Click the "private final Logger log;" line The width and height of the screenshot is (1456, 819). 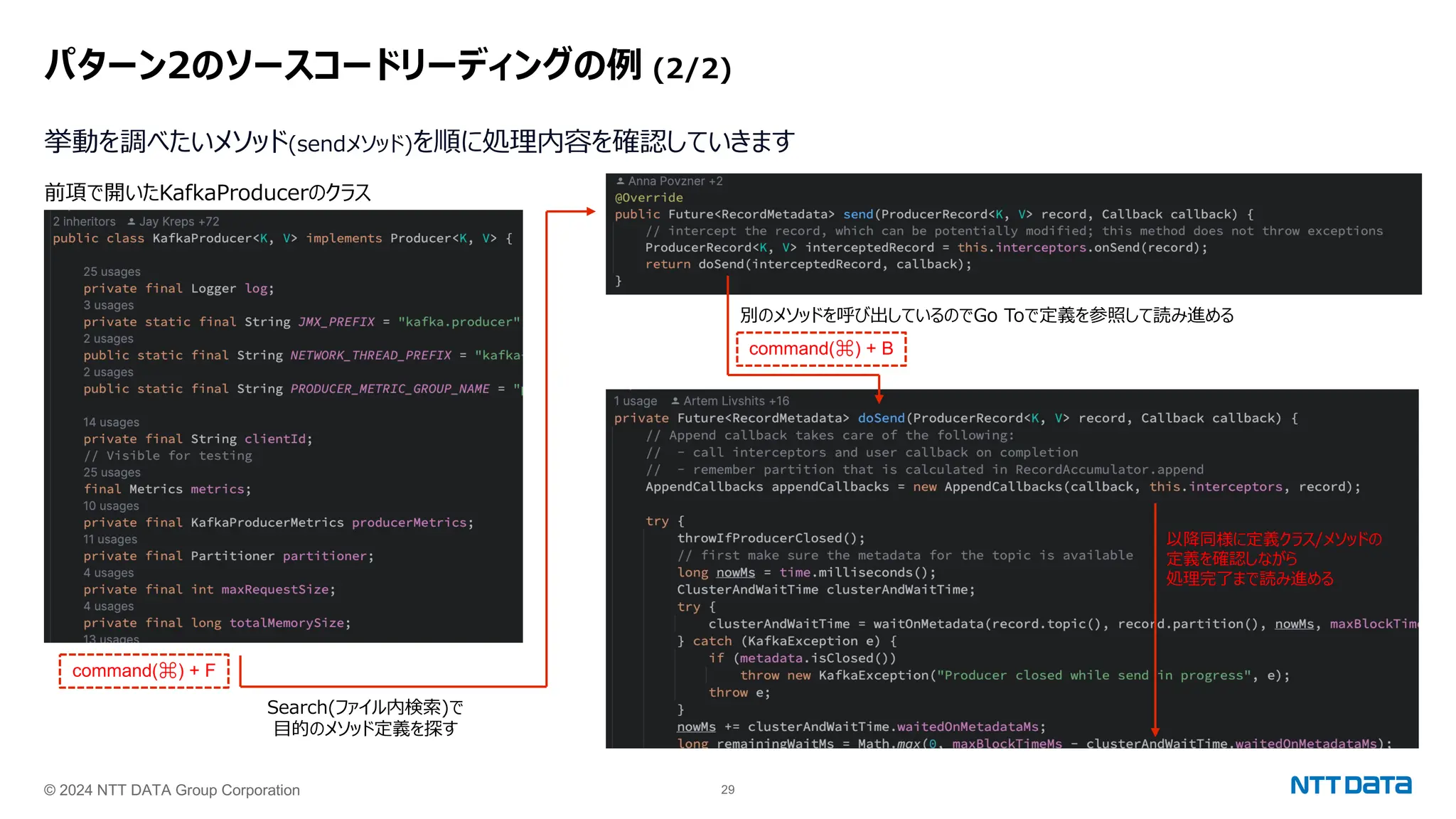[x=178, y=289]
